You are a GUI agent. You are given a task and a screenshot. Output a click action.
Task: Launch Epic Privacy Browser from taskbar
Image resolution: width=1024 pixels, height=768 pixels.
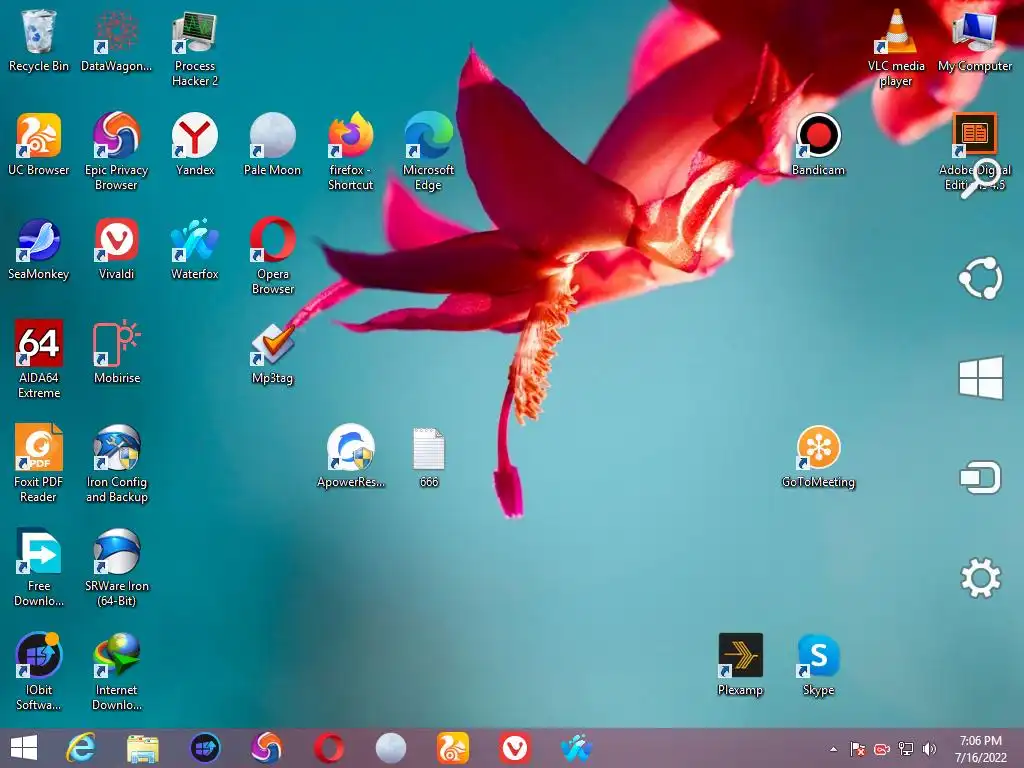click(x=266, y=748)
